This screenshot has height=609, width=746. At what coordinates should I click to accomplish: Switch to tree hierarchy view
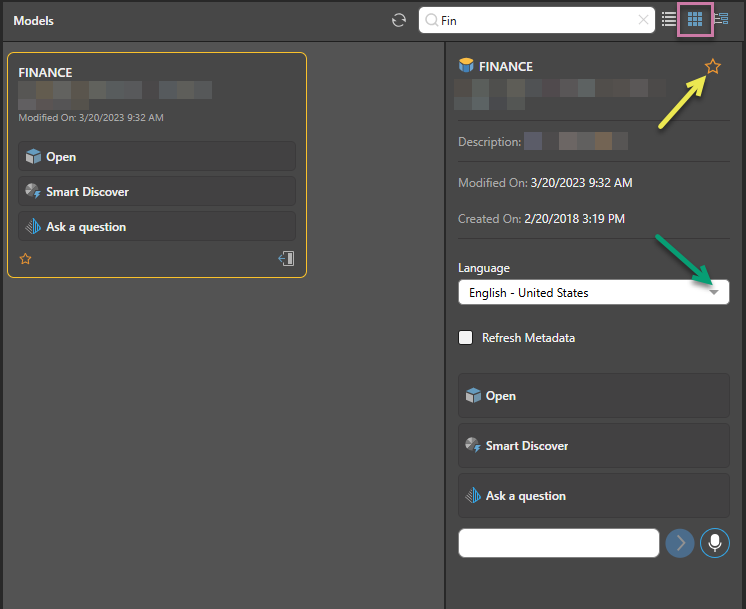click(721, 19)
